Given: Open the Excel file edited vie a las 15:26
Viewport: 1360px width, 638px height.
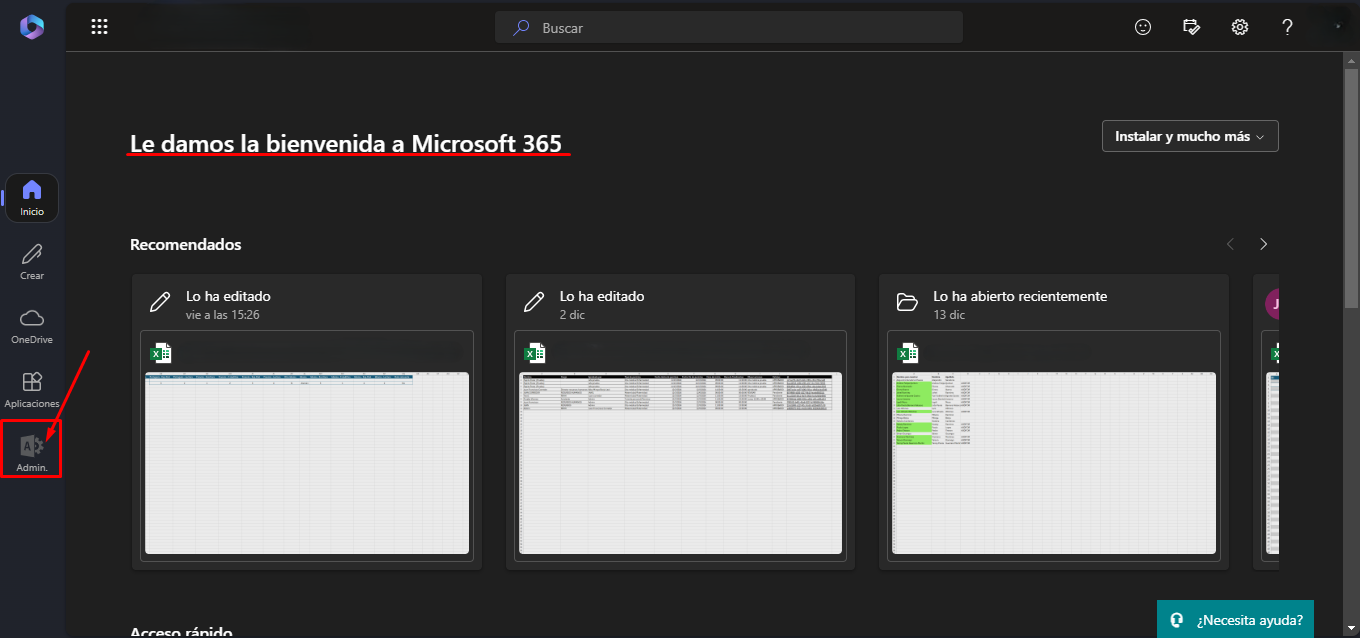Looking at the screenshot, I should click(x=307, y=422).
